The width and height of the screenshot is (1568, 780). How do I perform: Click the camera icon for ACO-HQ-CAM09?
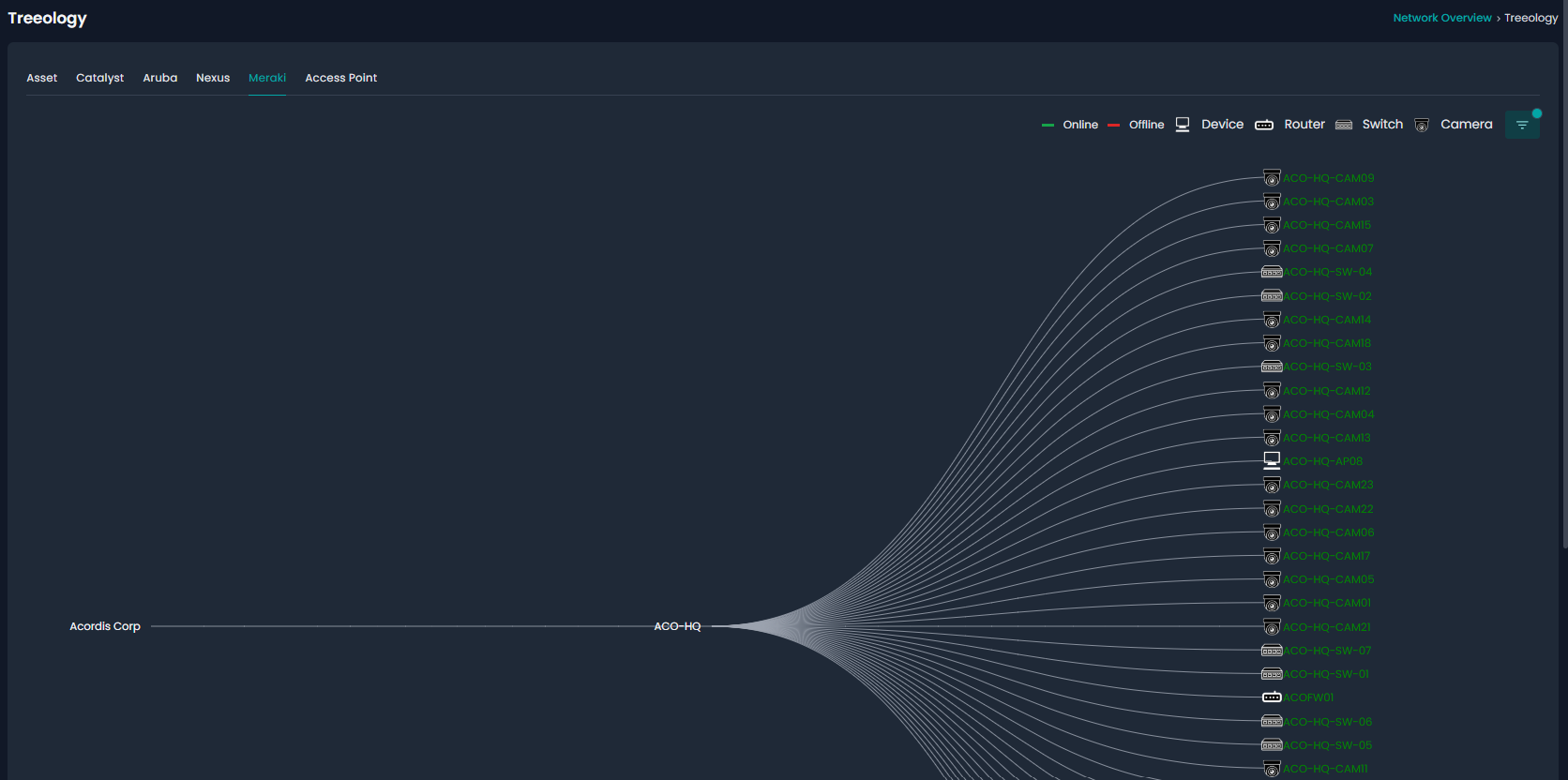coord(1272,178)
